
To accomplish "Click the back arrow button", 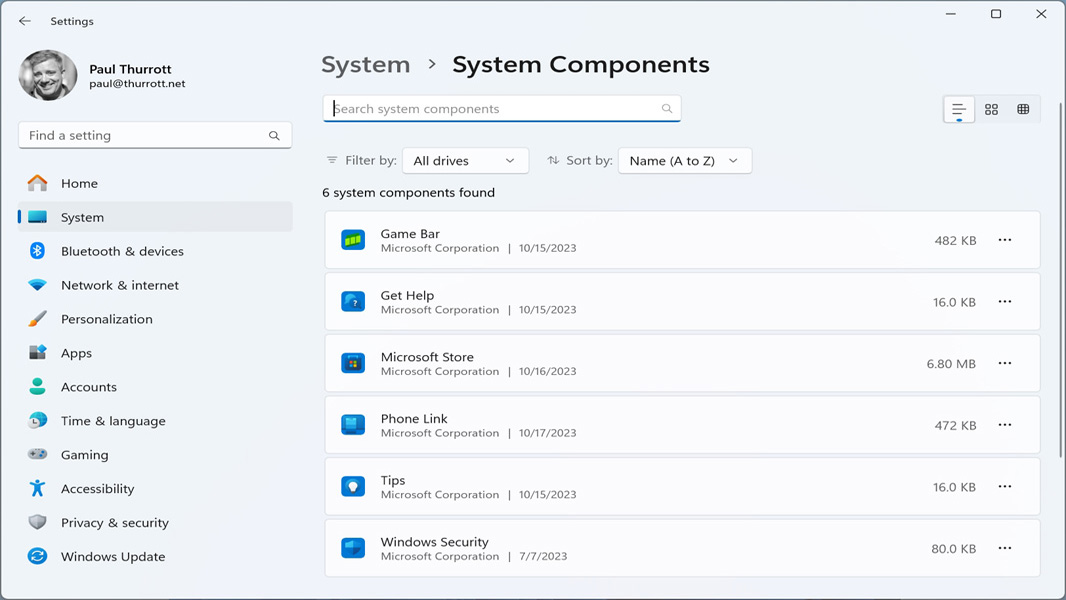I will point(24,20).
